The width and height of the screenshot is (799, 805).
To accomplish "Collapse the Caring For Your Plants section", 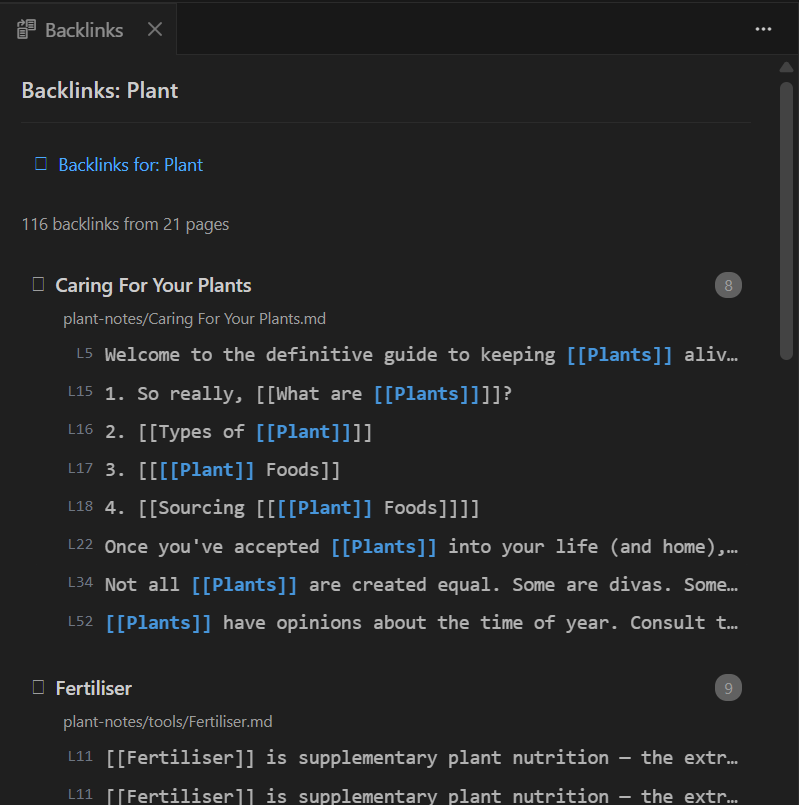I will [x=39, y=284].
